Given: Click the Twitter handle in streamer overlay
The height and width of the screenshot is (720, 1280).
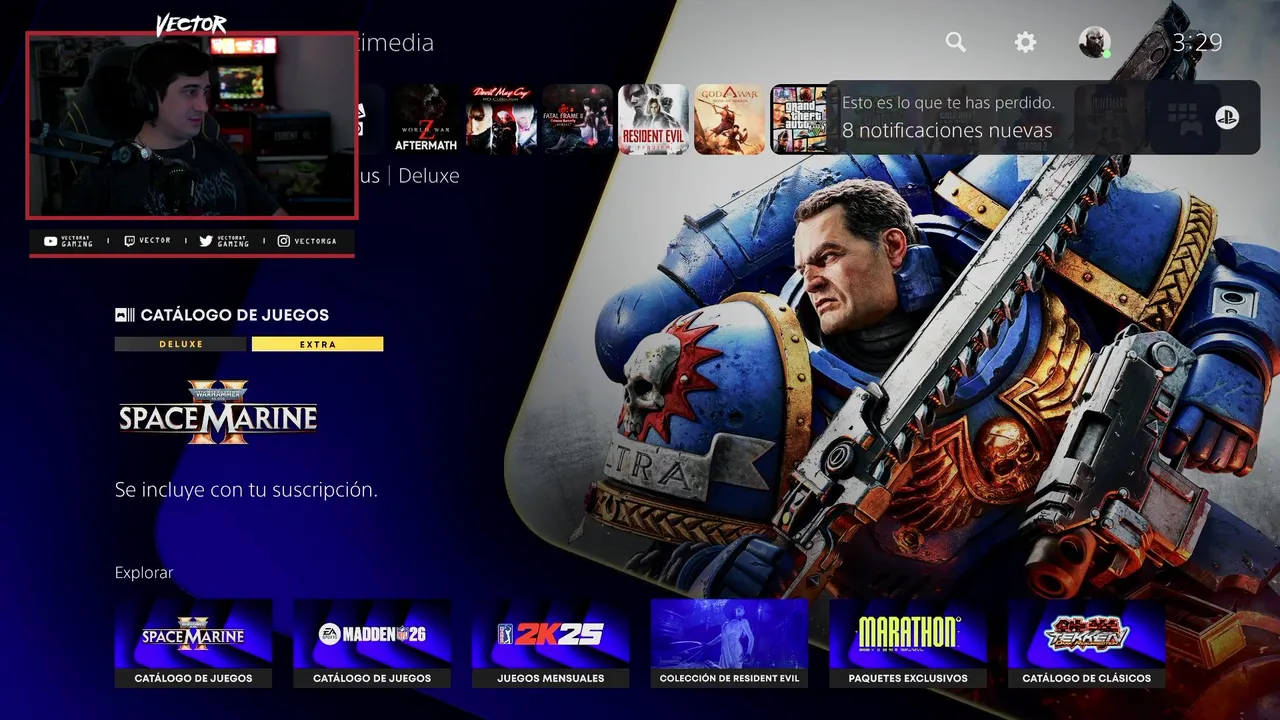Looking at the screenshot, I should pos(224,241).
